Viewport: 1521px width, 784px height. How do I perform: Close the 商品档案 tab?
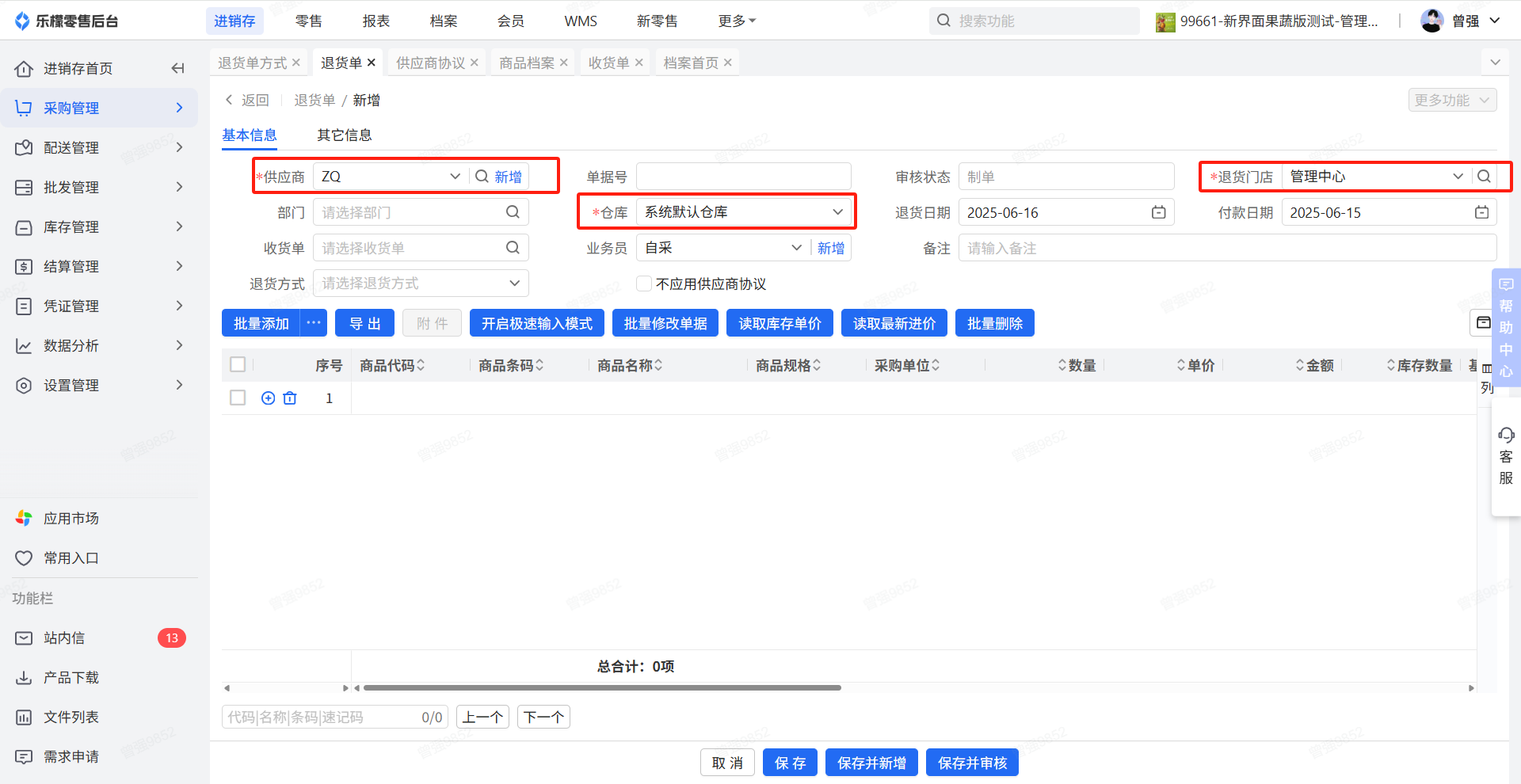(564, 63)
